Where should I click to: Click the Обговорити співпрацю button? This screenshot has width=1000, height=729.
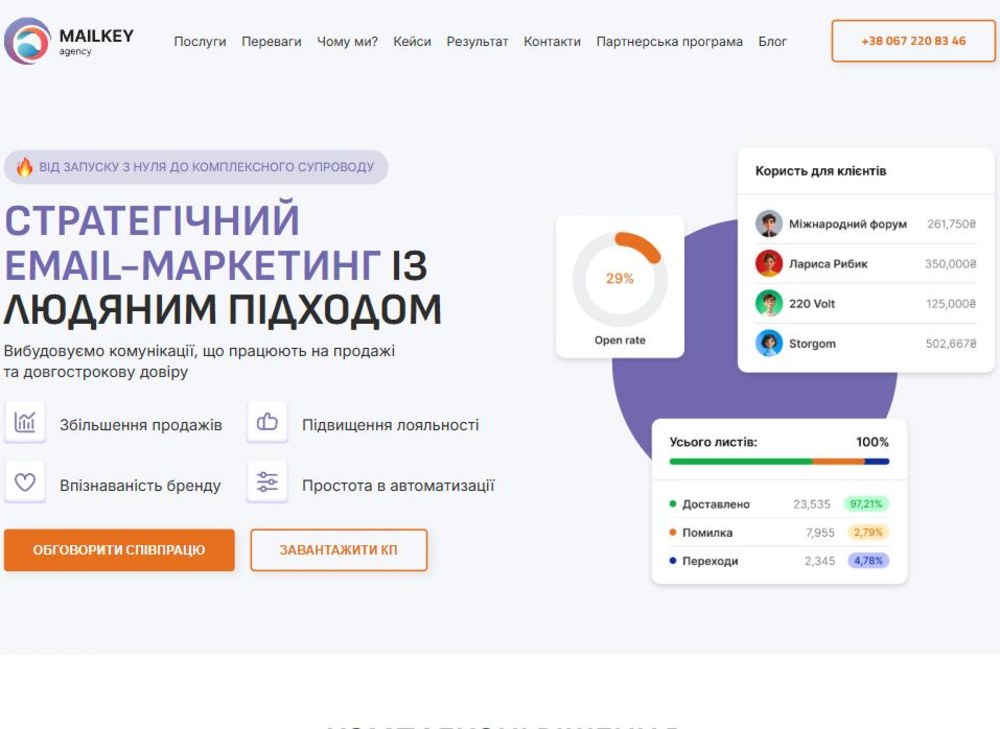[x=119, y=550]
